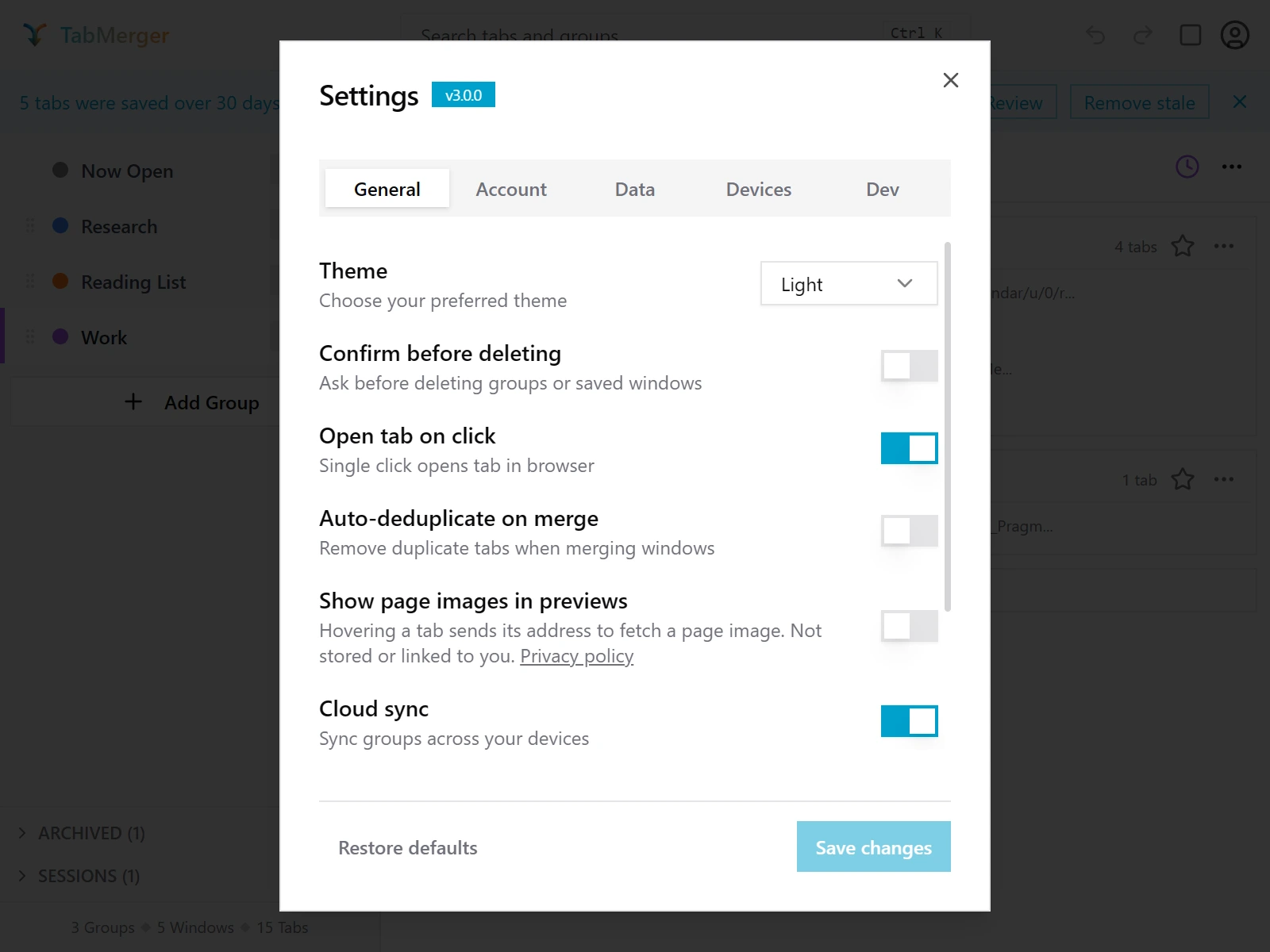Star the 1 tab window
The width and height of the screenshot is (1270, 952).
point(1182,479)
